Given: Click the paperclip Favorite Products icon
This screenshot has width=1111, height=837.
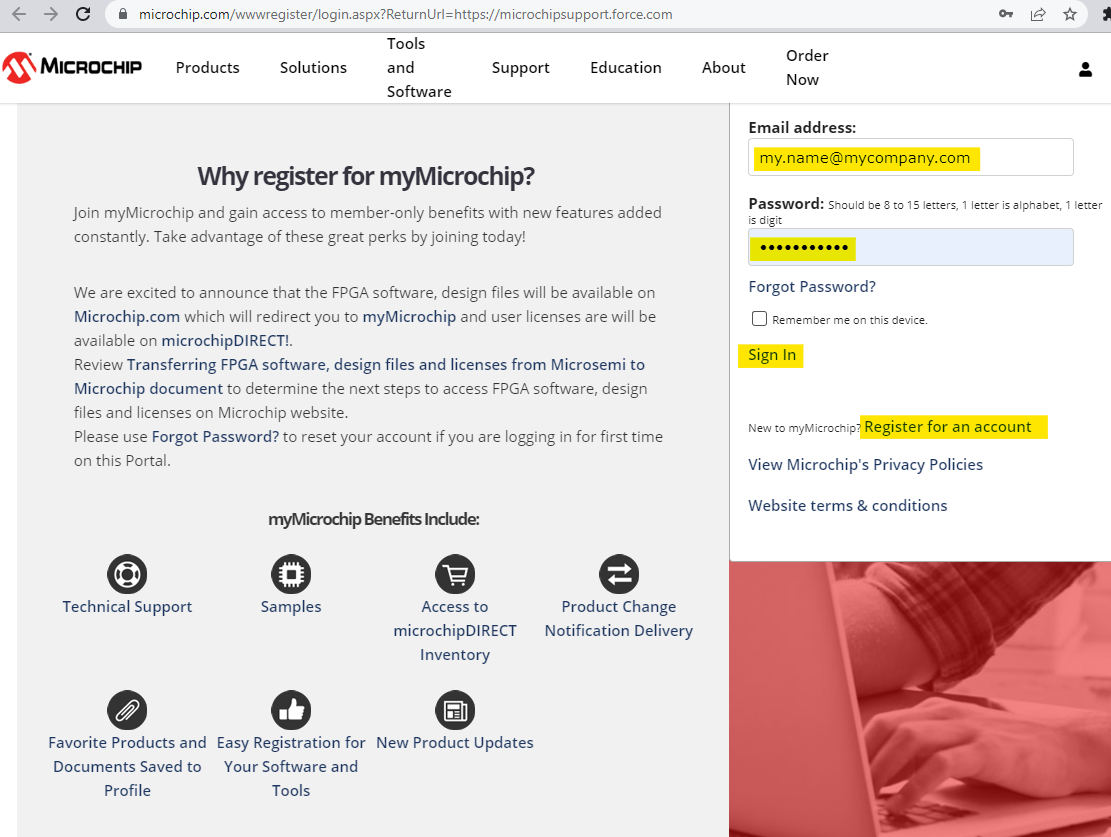Looking at the screenshot, I should click(127, 710).
